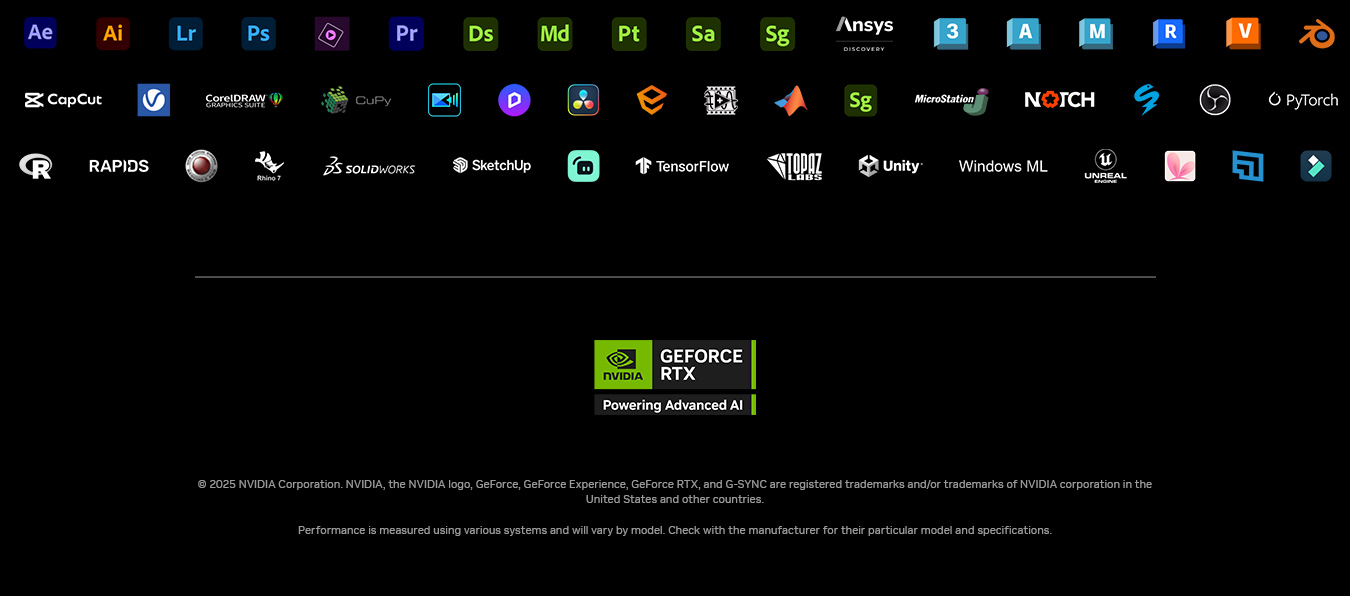Image resolution: width=1350 pixels, height=596 pixels.
Task: Open the Wondershare Filmora logo
Action: pos(1316,166)
